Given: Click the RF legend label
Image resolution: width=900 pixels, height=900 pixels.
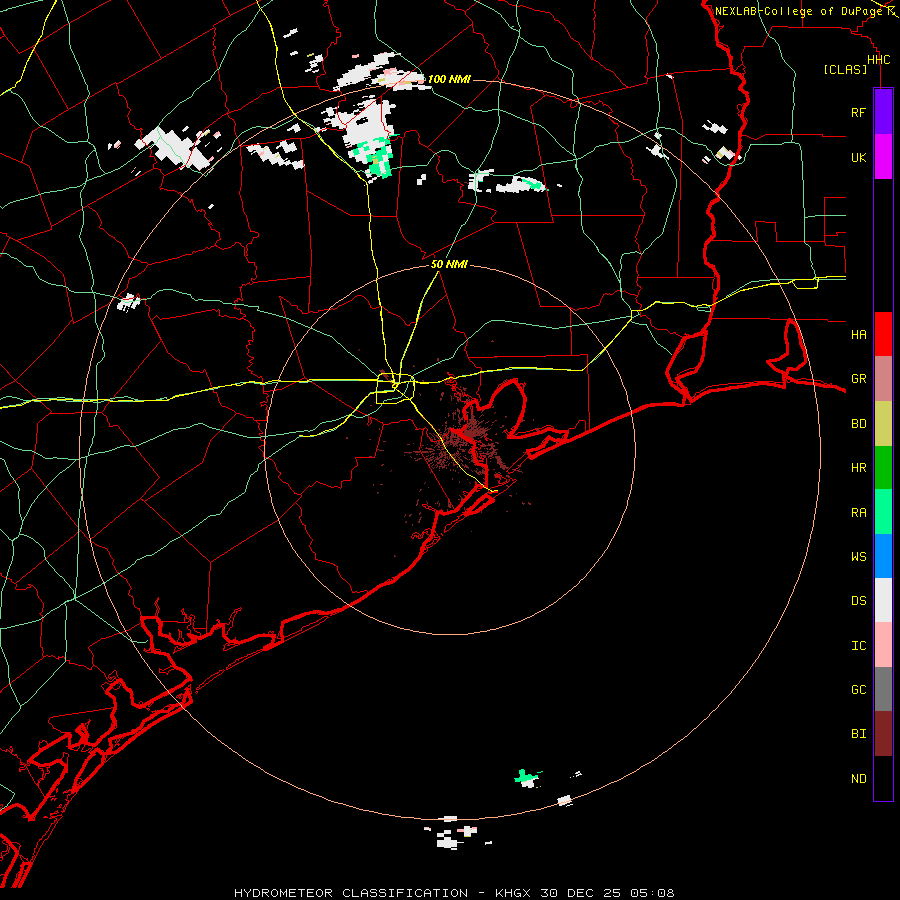Looking at the screenshot, I should coord(858,112).
